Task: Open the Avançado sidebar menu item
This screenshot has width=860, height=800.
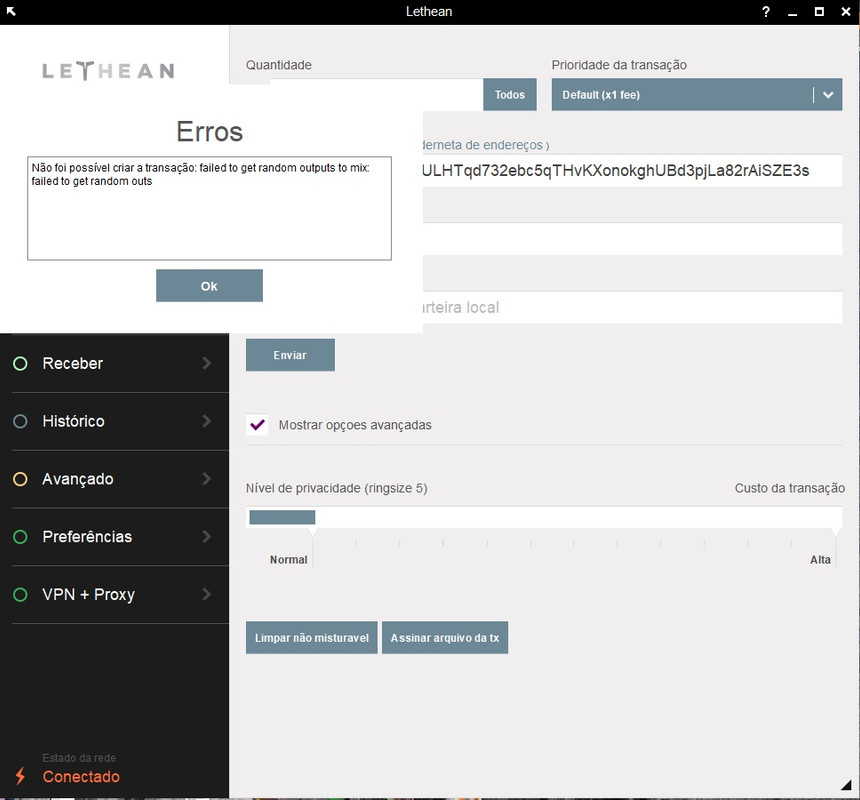Action: [114, 479]
